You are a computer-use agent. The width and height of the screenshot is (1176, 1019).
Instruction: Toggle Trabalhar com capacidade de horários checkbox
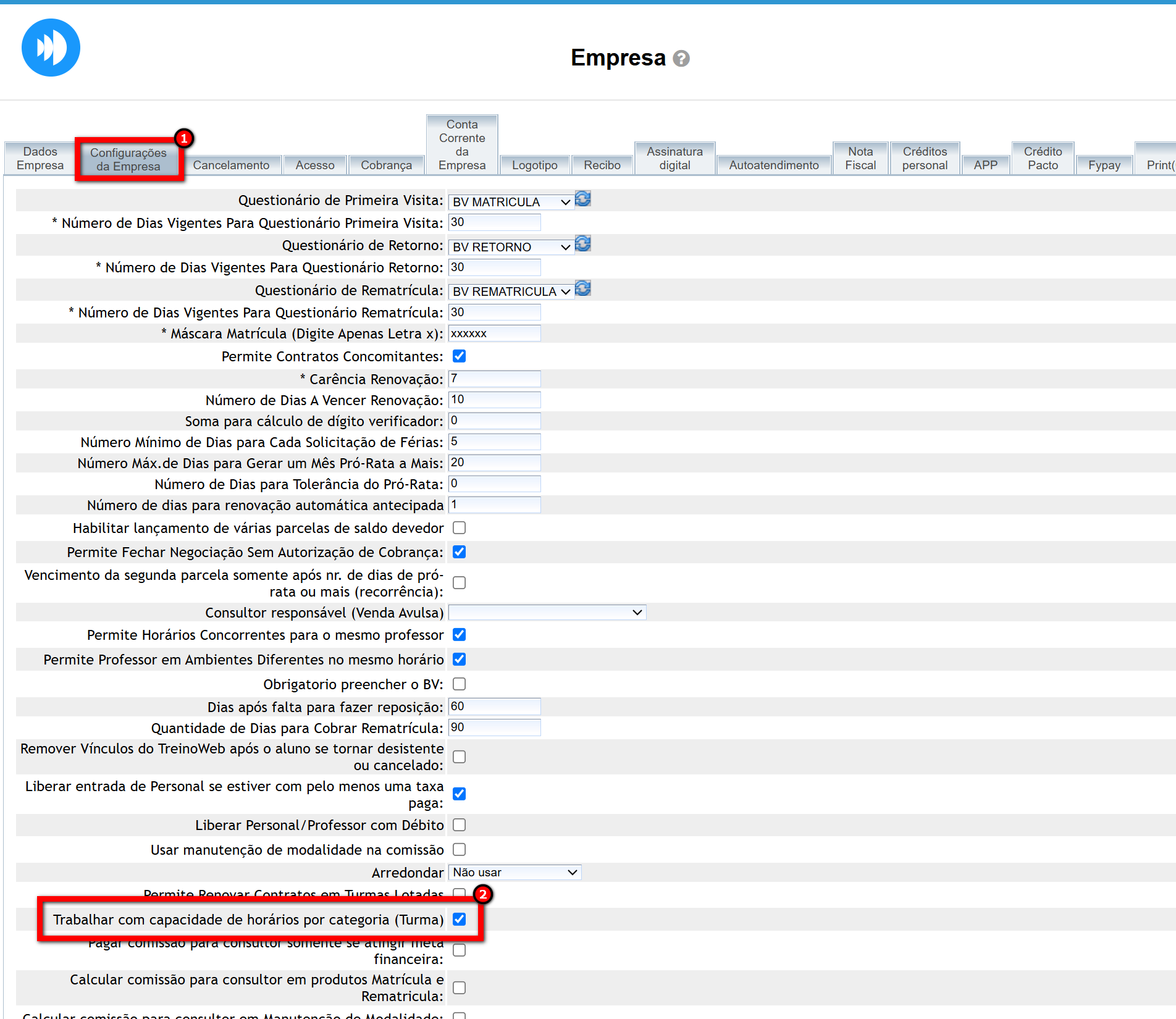point(459,919)
